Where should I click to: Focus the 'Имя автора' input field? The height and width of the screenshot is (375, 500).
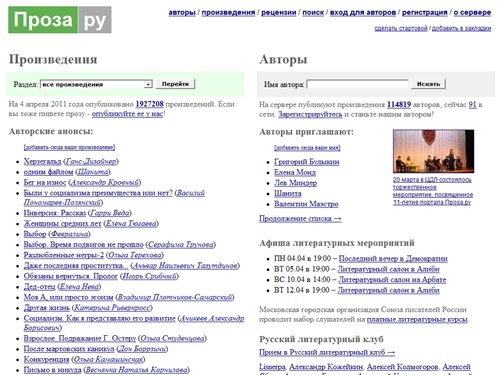[357, 84]
